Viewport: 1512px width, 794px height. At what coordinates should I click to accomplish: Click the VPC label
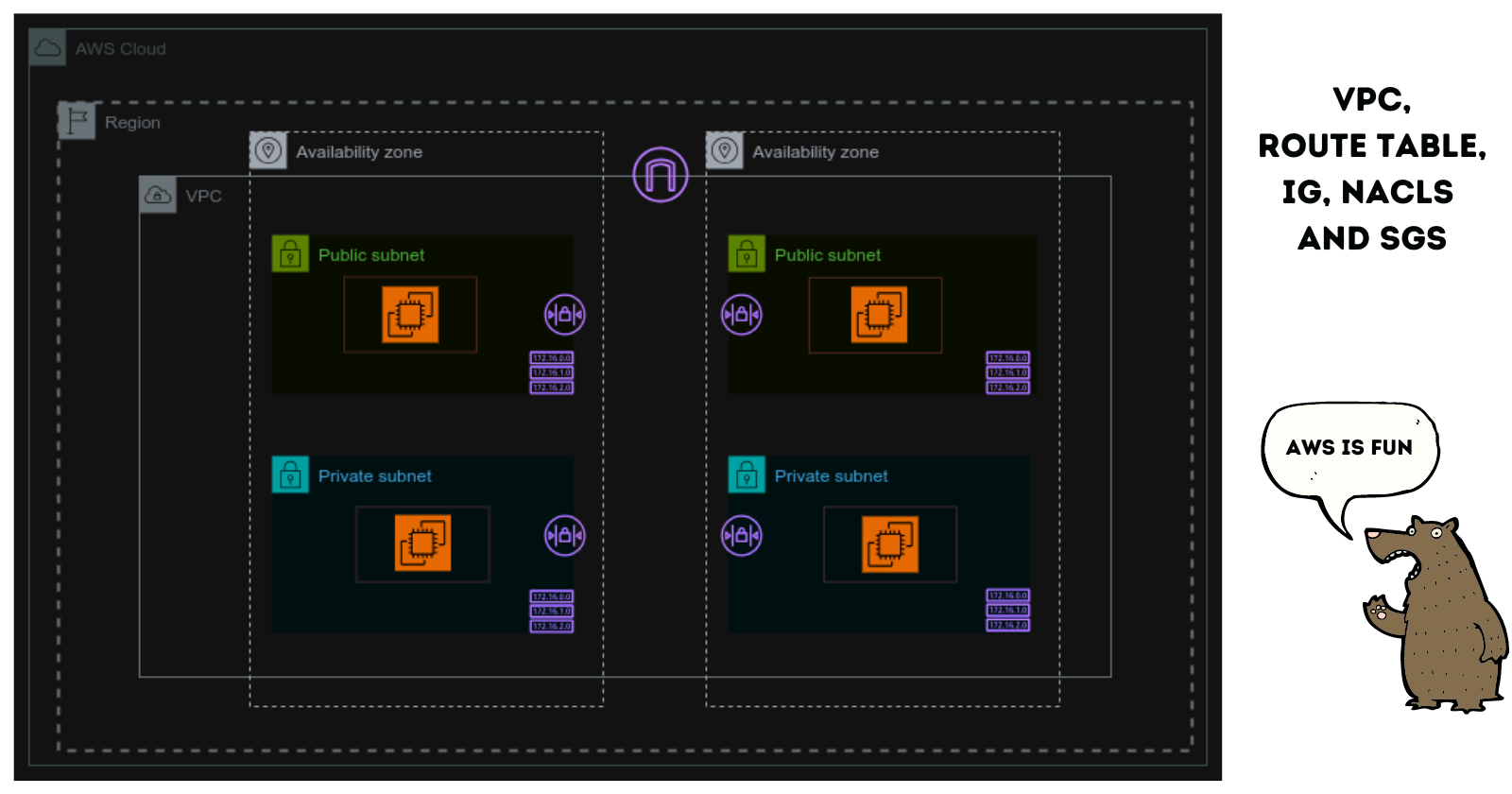click(203, 197)
